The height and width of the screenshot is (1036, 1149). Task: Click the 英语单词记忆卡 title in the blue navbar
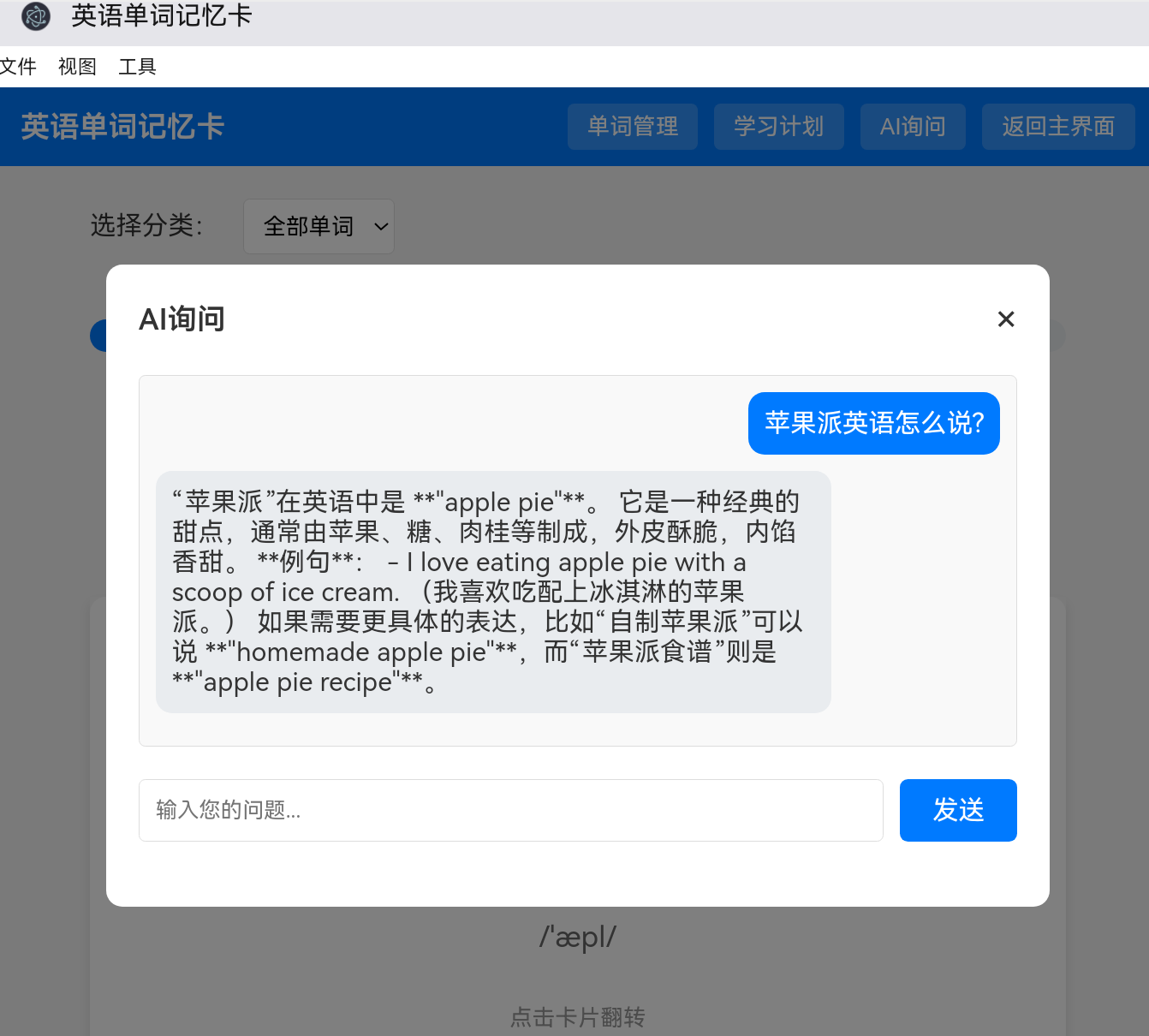click(x=122, y=126)
